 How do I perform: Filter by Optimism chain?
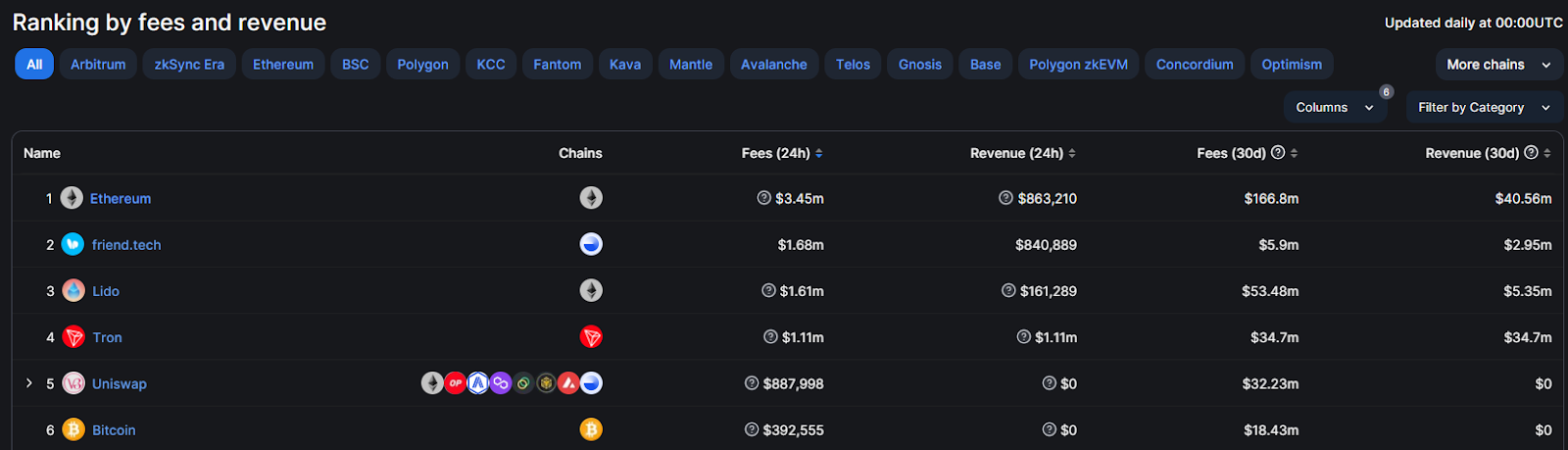1292,65
